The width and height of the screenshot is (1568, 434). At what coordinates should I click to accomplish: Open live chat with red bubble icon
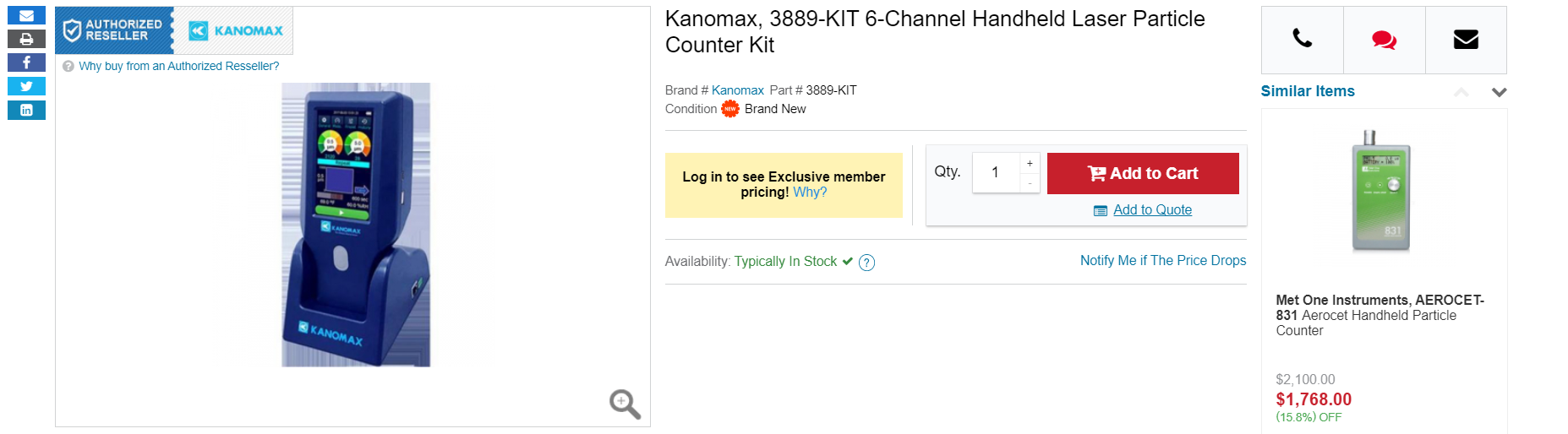[x=1384, y=40]
